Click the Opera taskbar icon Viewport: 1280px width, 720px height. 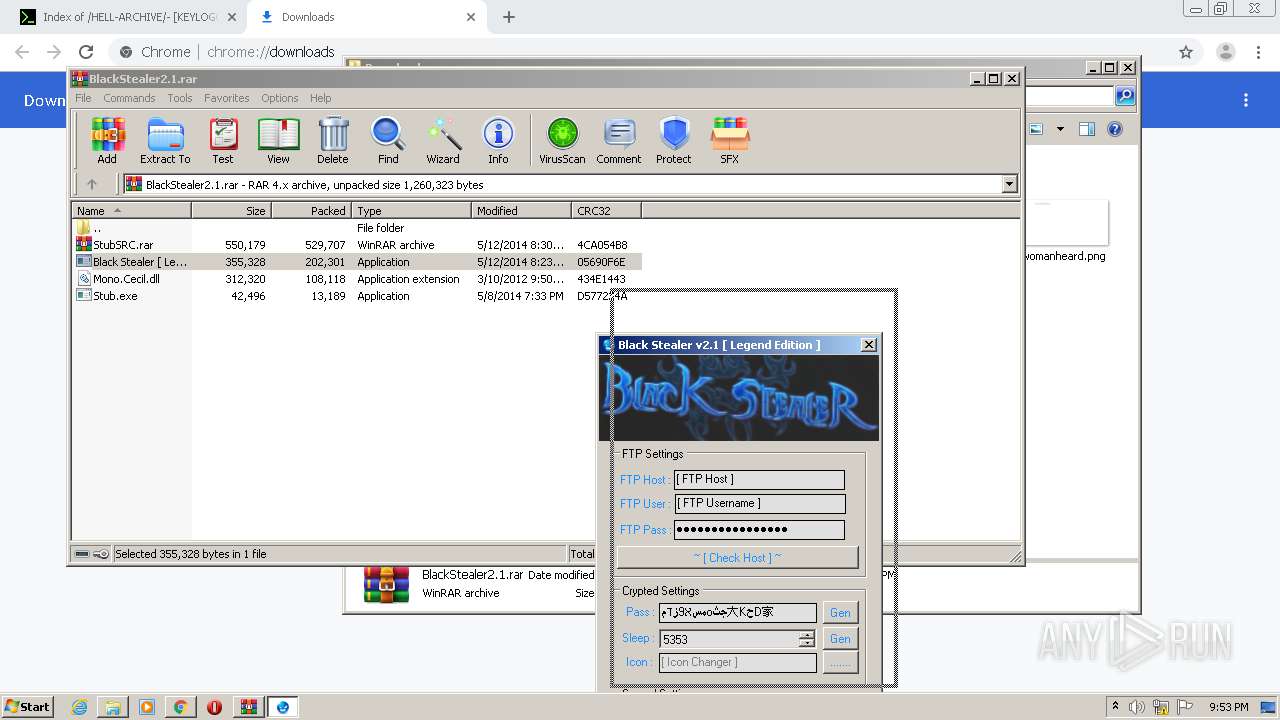tap(214, 707)
